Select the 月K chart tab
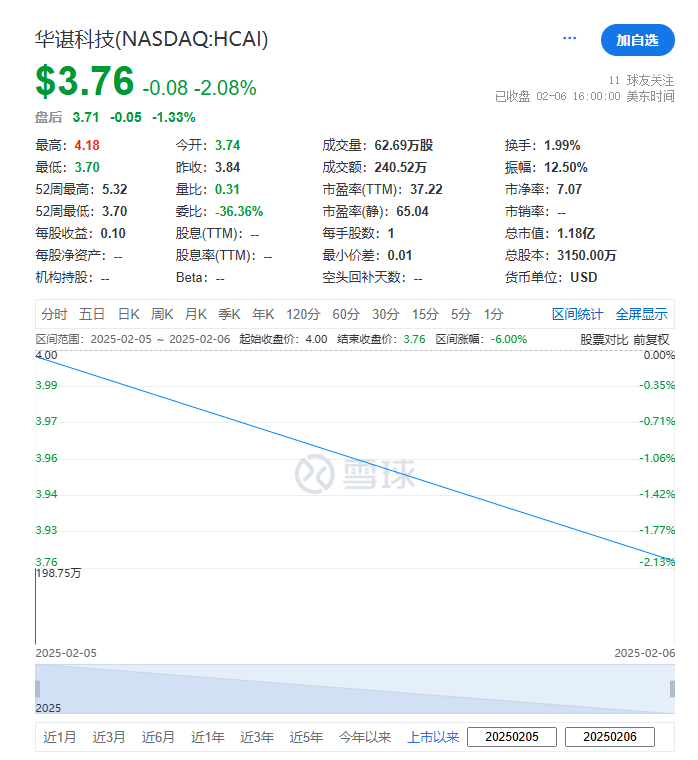The image size is (698, 760). pyautogui.click(x=196, y=315)
